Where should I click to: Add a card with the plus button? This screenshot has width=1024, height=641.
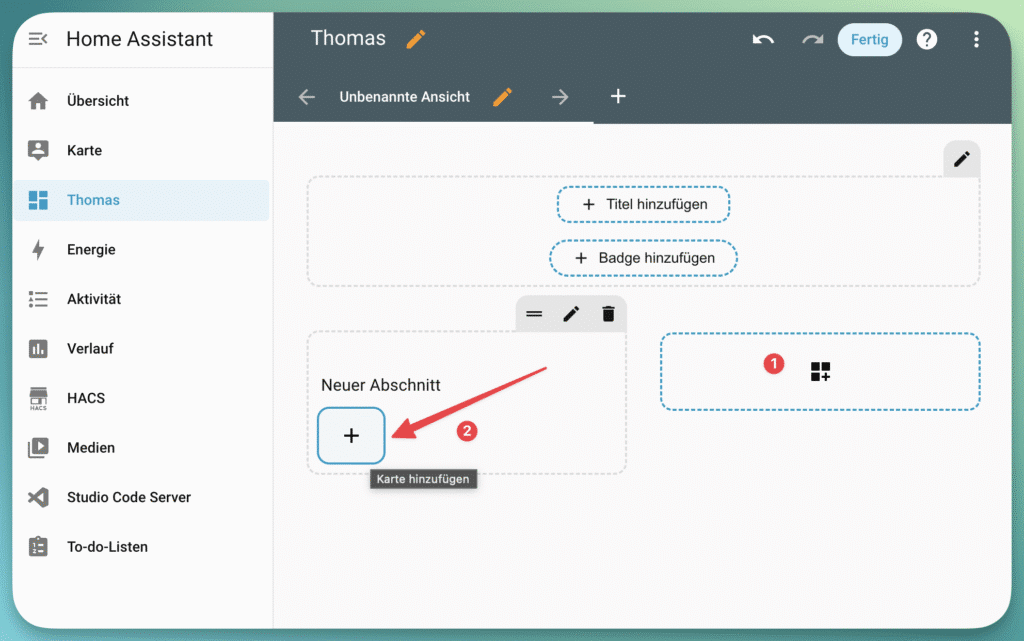(x=351, y=436)
